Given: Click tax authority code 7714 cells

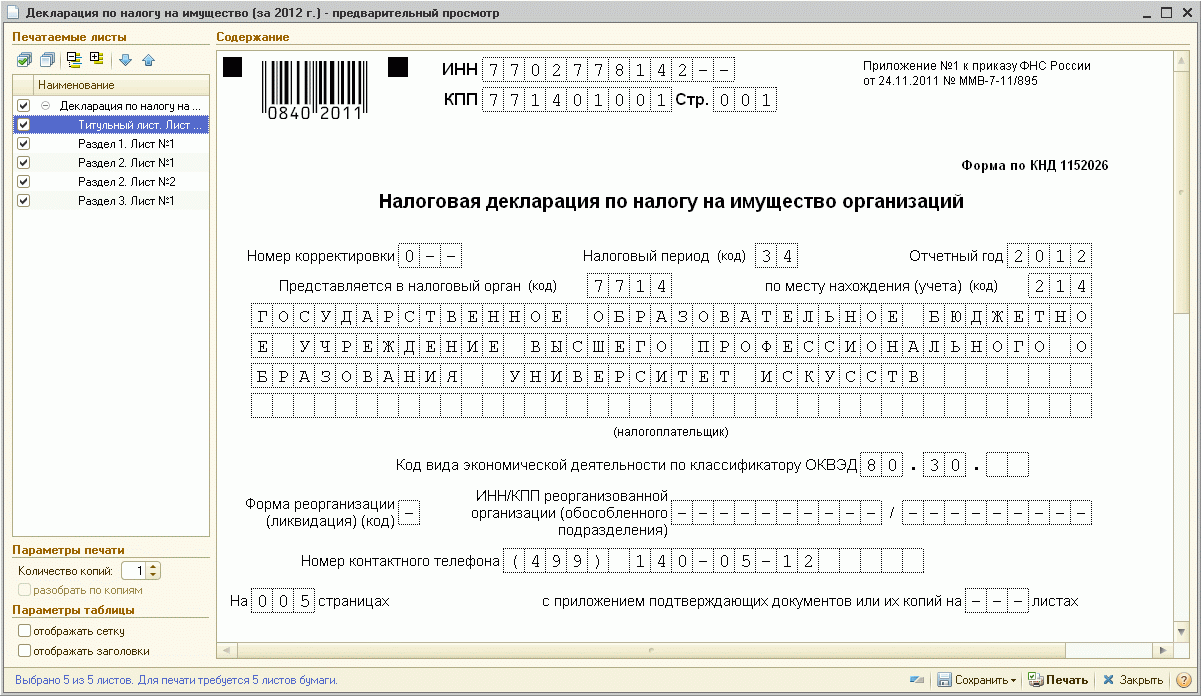Looking at the screenshot, I should coord(629,286).
